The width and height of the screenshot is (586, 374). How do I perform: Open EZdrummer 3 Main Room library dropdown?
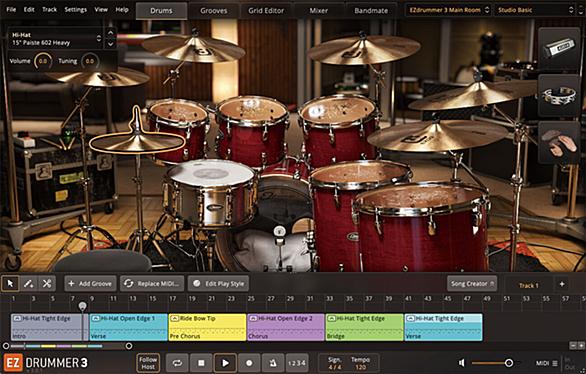click(448, 10)
